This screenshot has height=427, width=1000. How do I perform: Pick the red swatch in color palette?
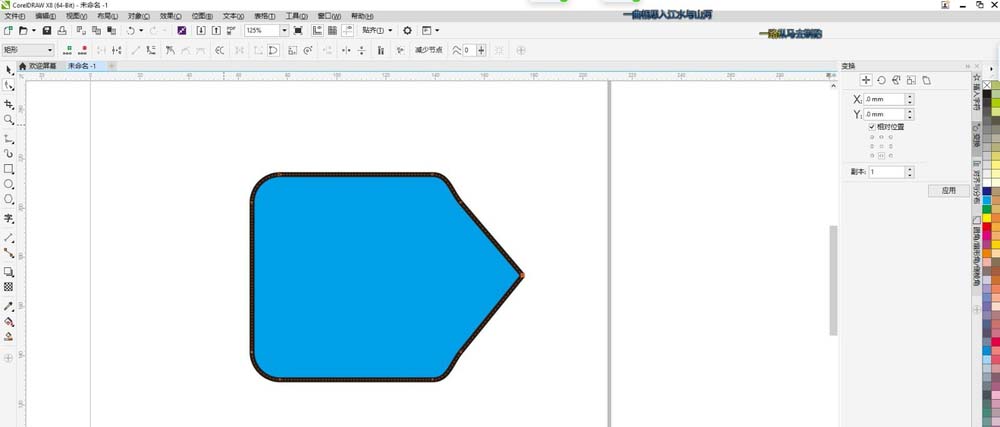(987, 226)
